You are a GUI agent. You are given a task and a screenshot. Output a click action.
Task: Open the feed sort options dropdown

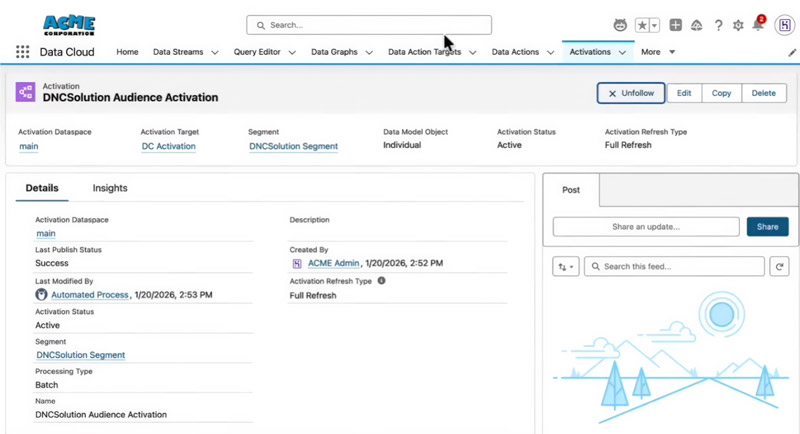(565, 267)
